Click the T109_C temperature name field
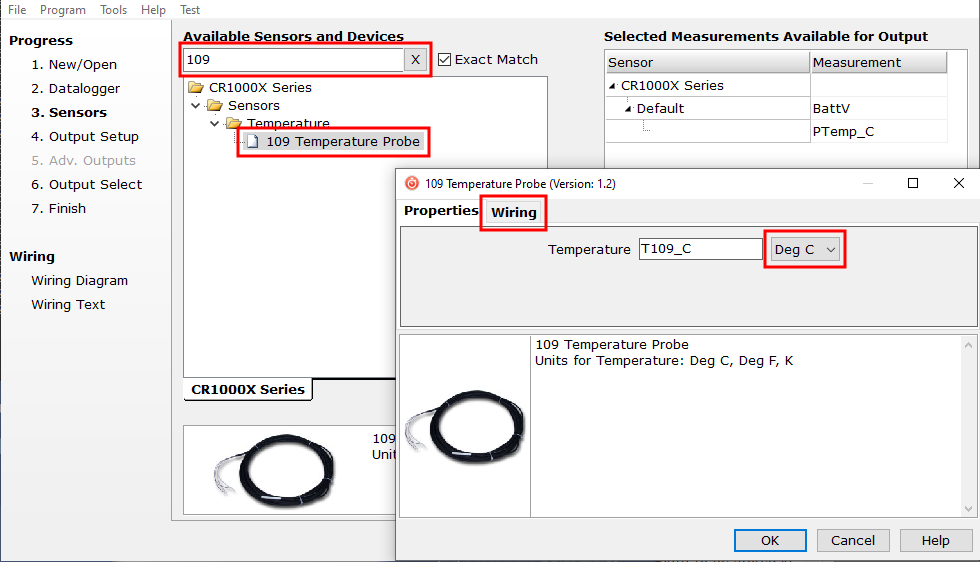Viewport: 980px width, 562px height. (x=700, y=250)
